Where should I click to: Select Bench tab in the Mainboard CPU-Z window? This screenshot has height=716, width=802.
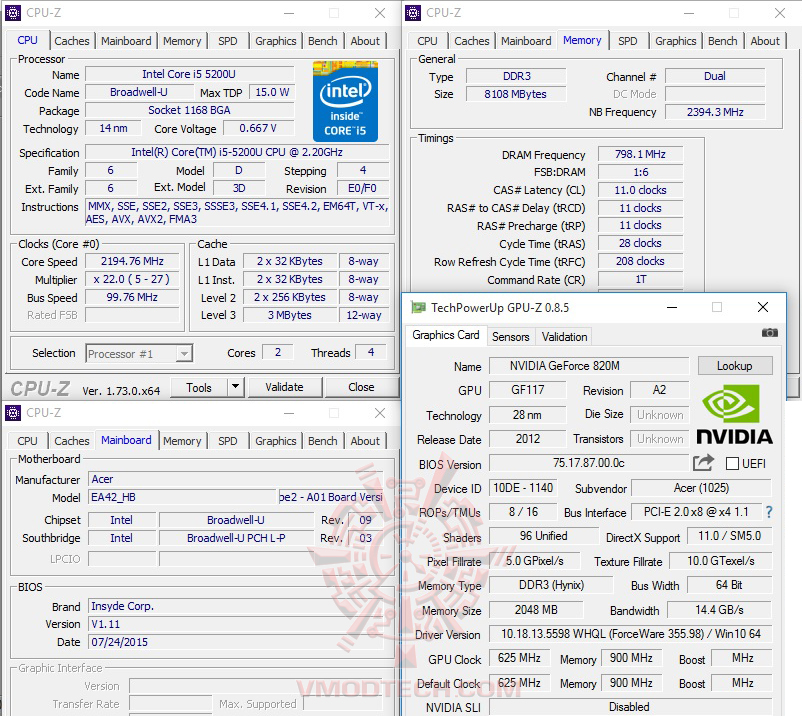pyautogui.click(x=323, y=441)
